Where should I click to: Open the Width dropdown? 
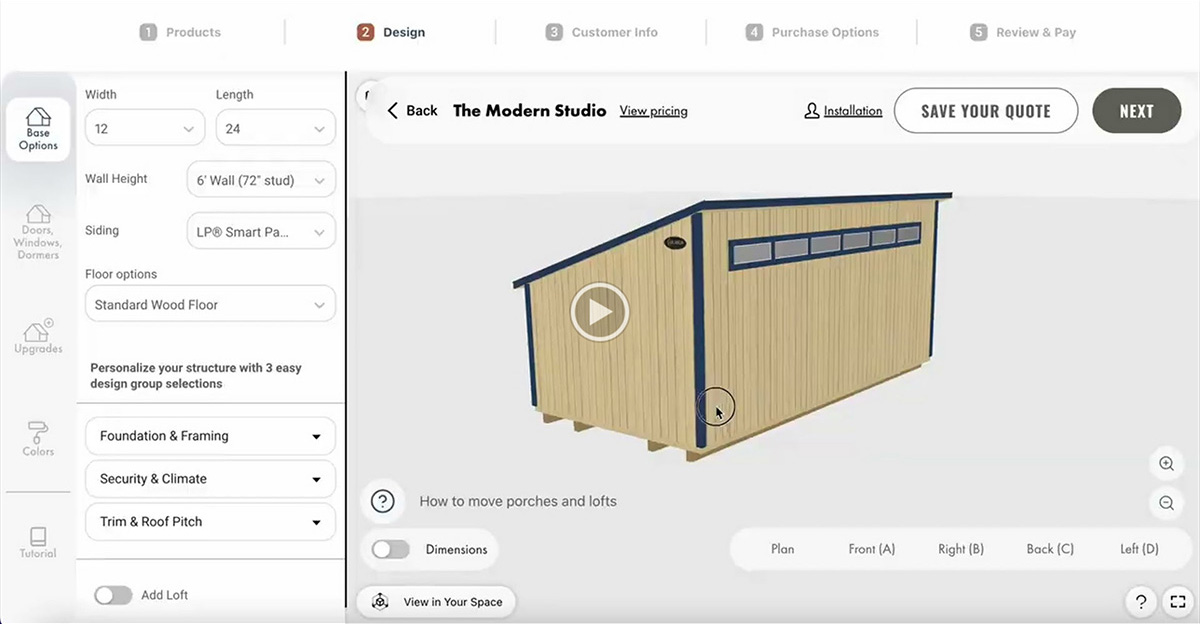tap(144, 129)
